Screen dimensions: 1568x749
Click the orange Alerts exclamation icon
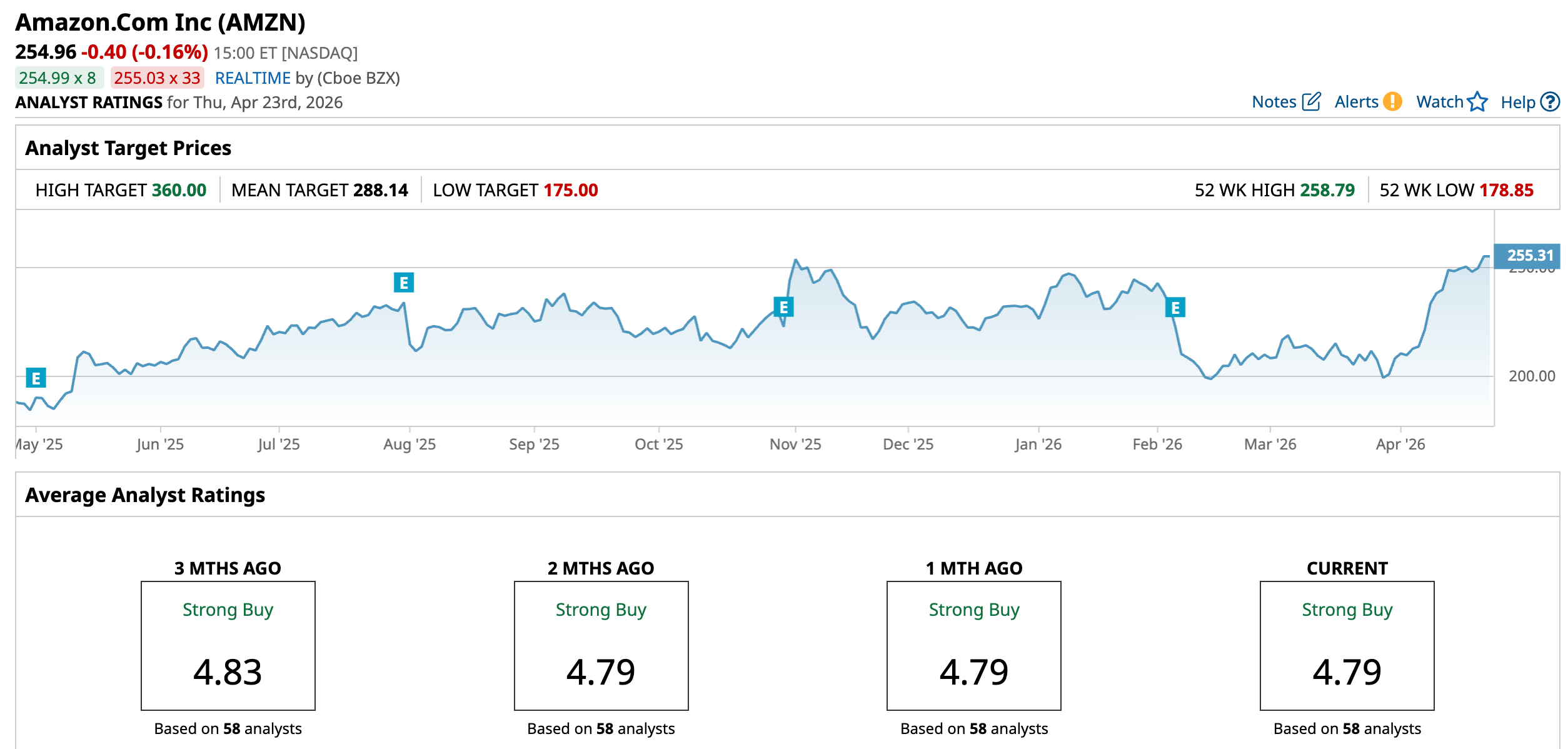tap(1392, 102)
